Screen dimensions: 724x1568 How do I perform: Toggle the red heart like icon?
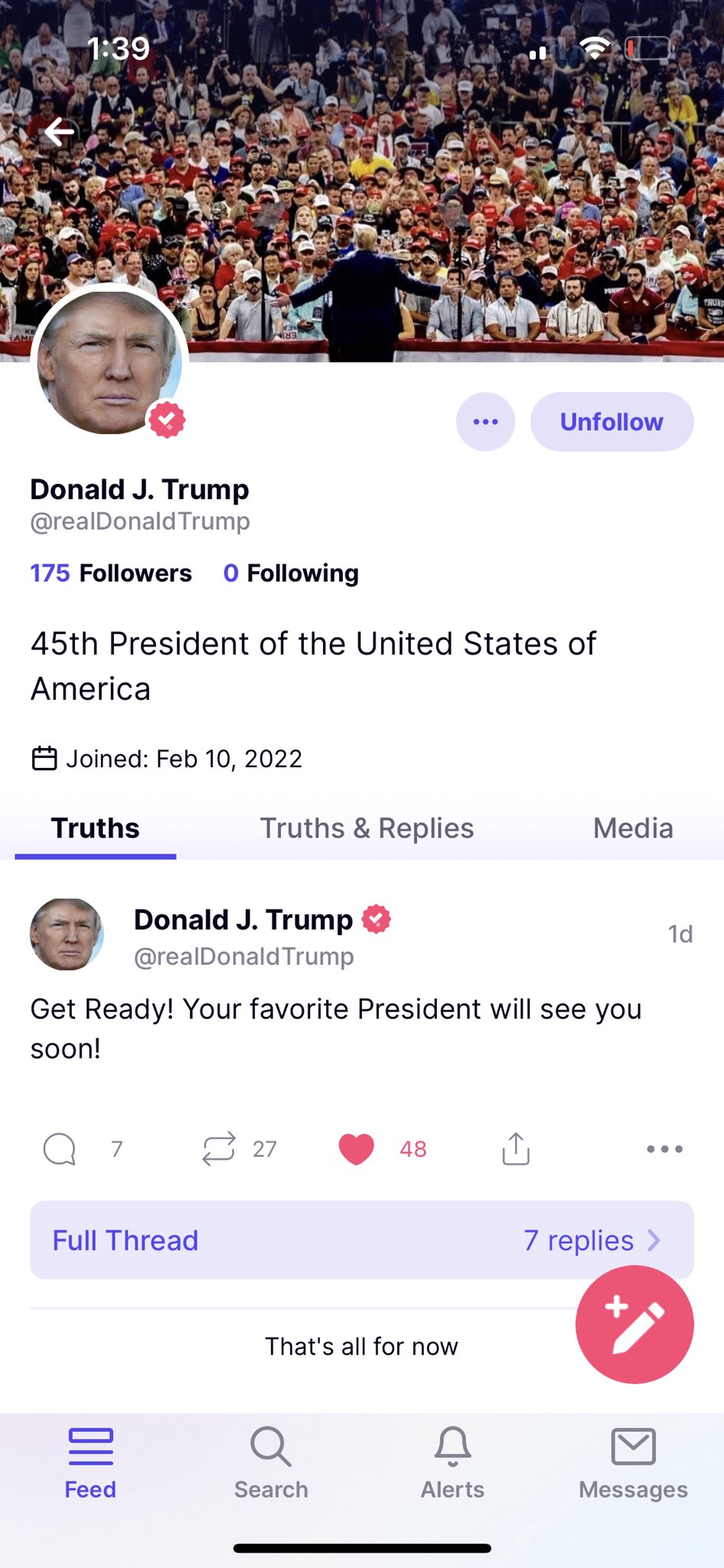pos(356,1148)
